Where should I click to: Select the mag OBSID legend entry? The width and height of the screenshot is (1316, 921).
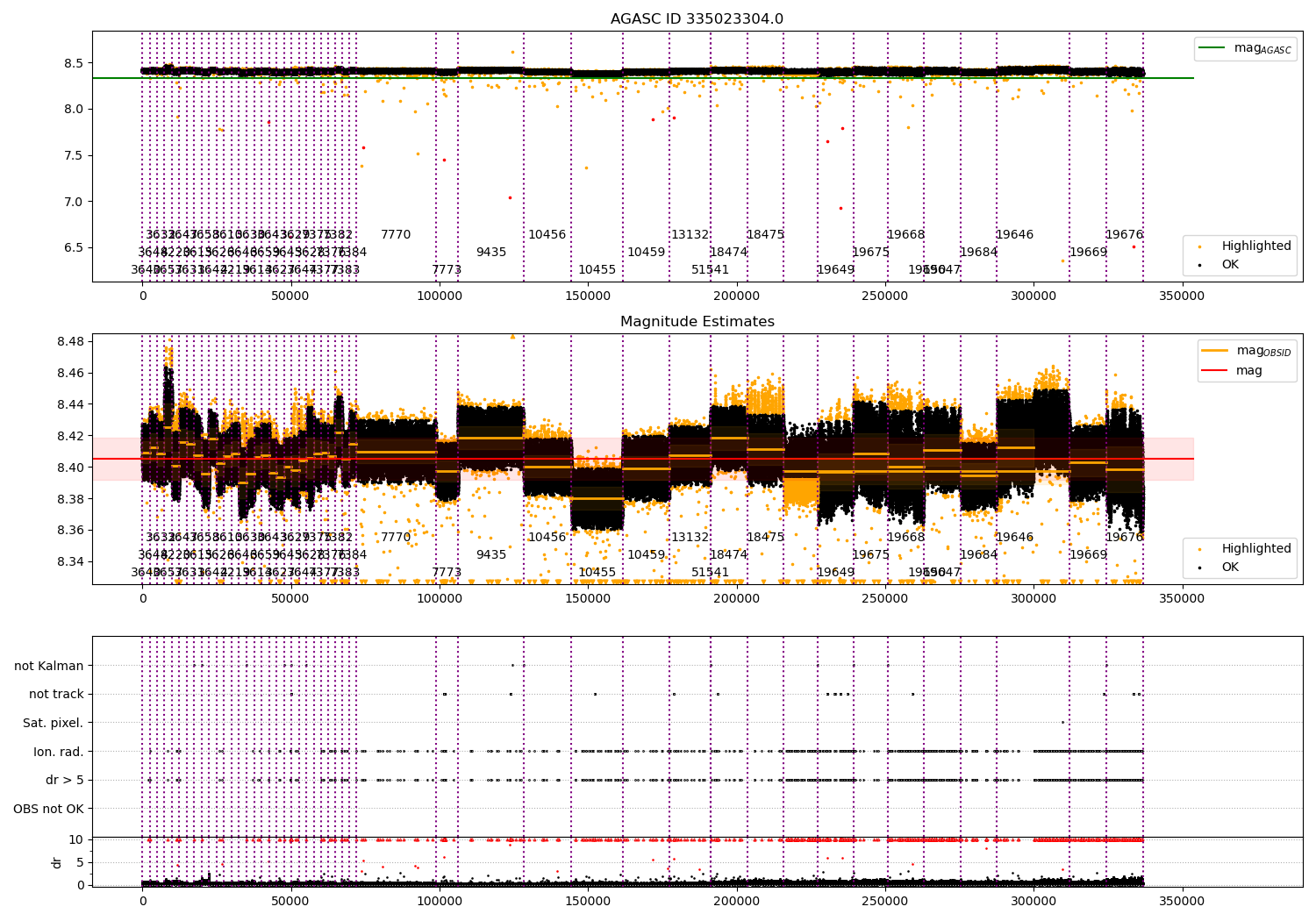(1247, 351)
